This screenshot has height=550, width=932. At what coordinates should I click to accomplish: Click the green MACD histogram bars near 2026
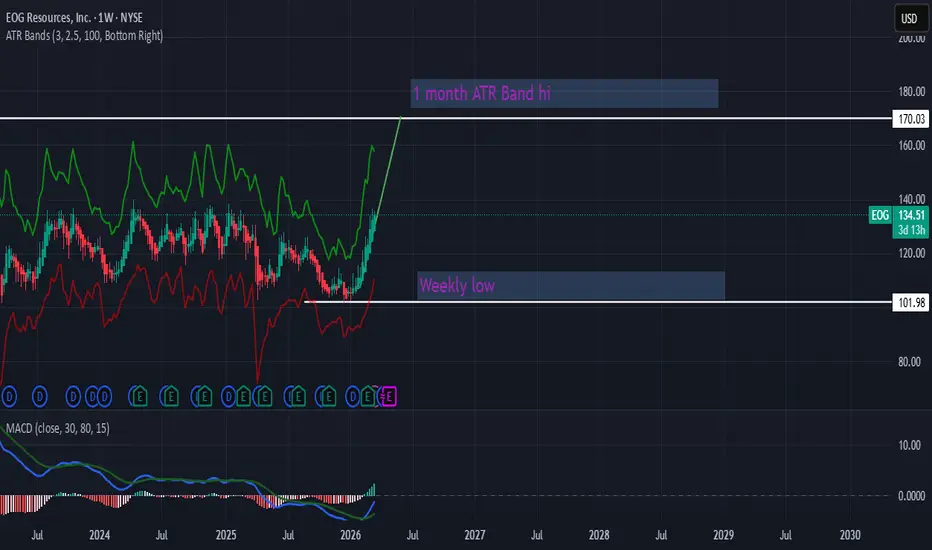[x=370, y=490]
